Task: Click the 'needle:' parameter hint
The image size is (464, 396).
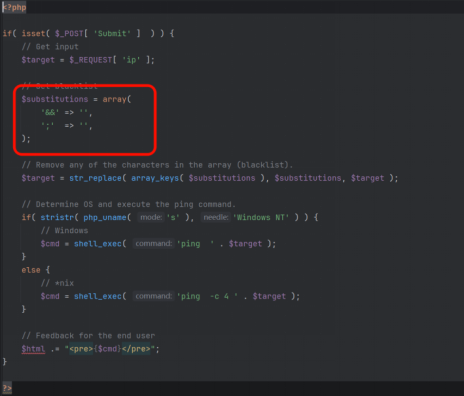Action: (x=216, y=217)
